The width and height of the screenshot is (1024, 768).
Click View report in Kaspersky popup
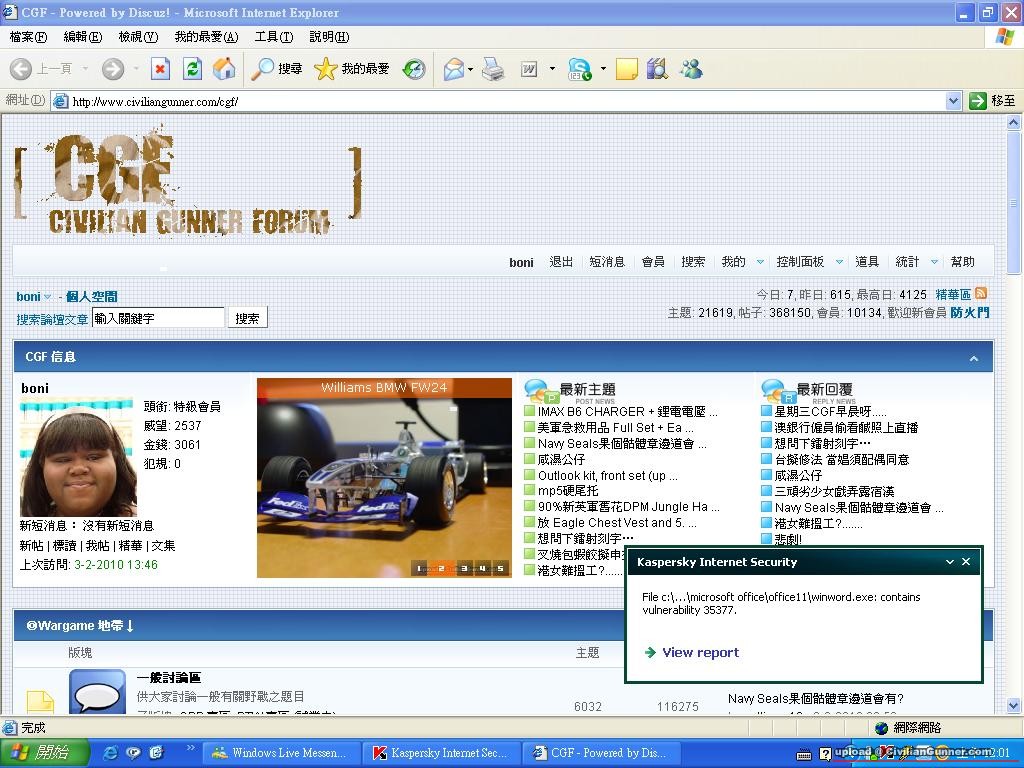tap(700, 652)
